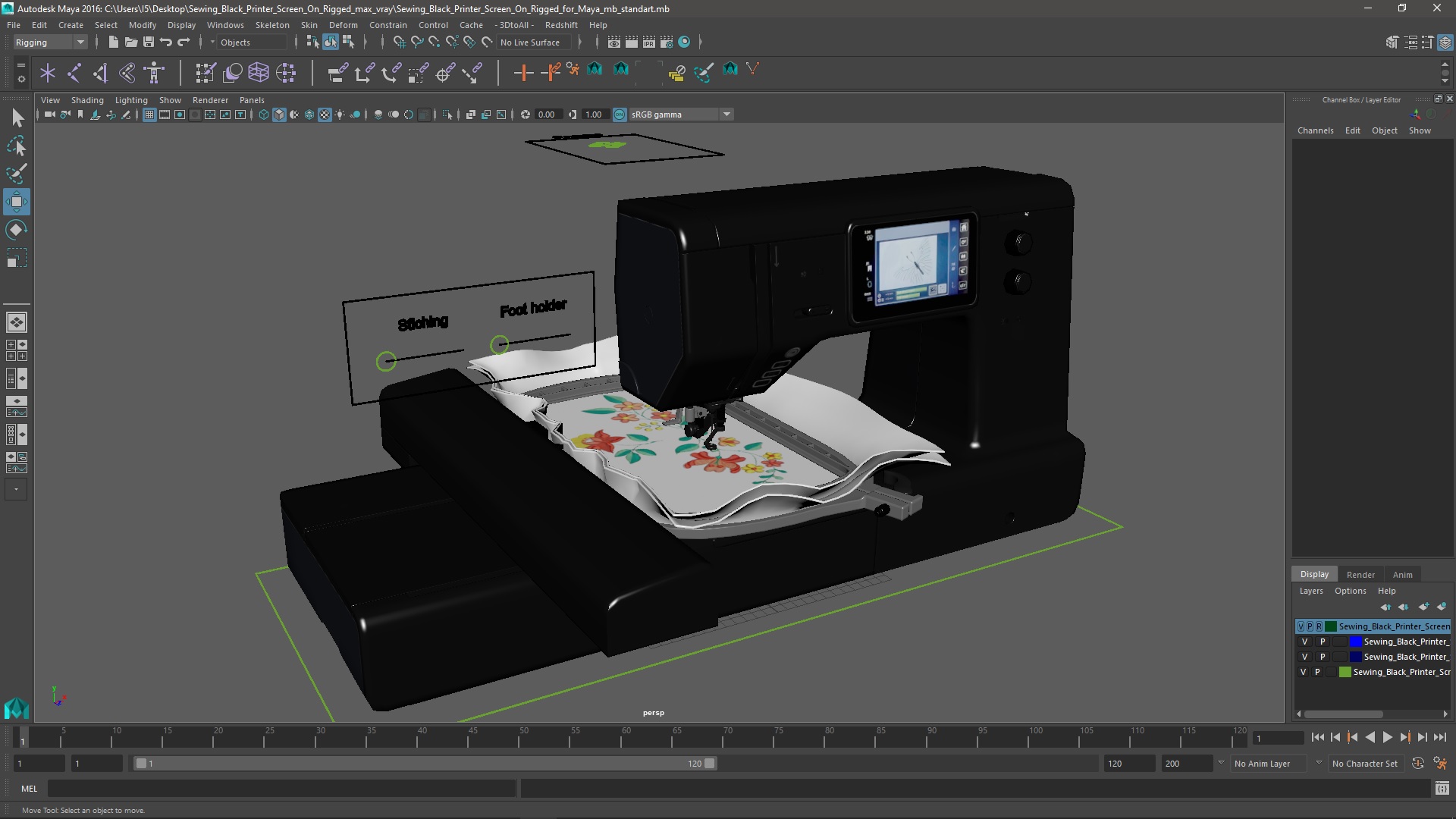Toggle visibility of the green layer
Viewport: 1456px width, 819px height.
click(1303, 672)
